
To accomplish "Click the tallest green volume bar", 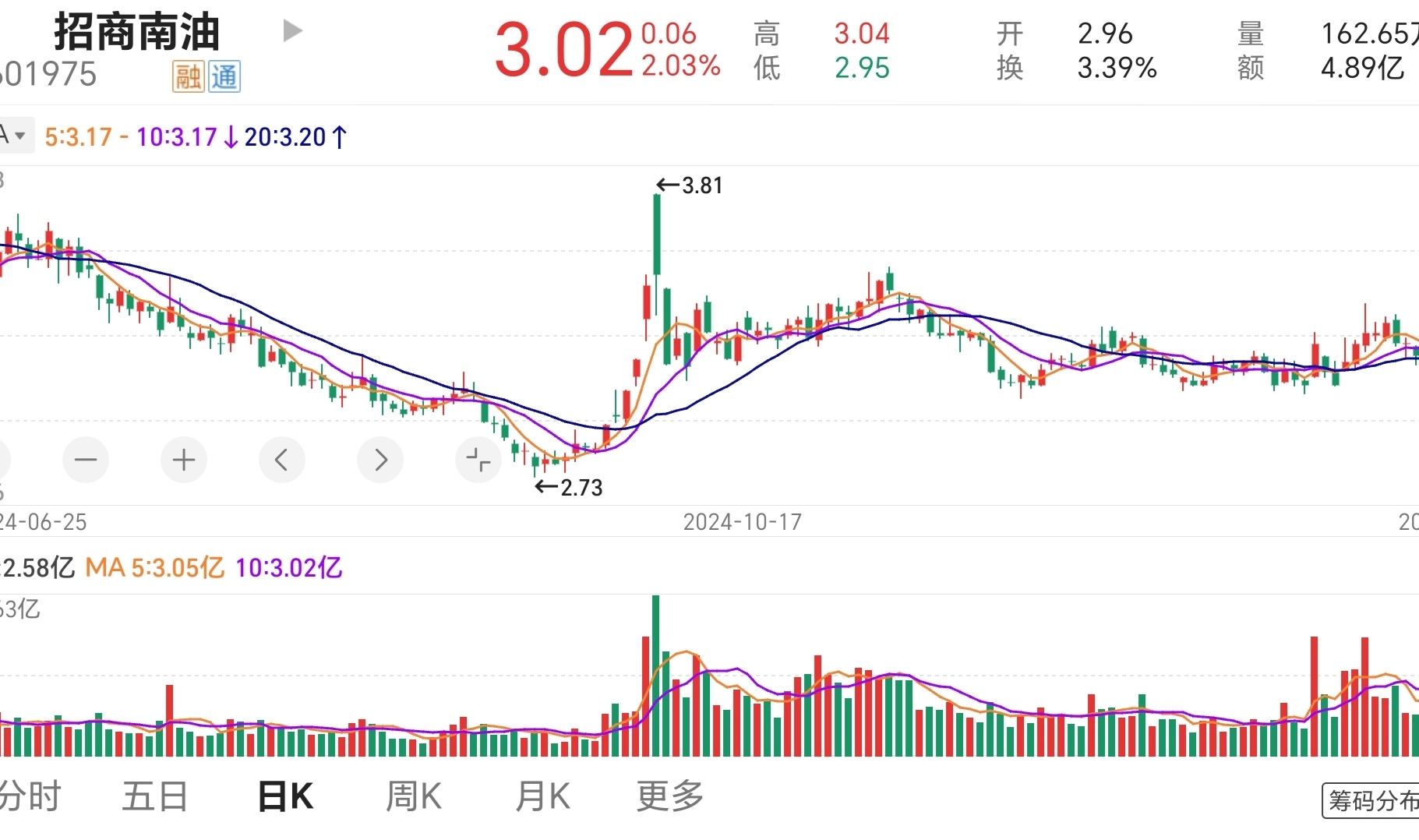I will (656, 676).
